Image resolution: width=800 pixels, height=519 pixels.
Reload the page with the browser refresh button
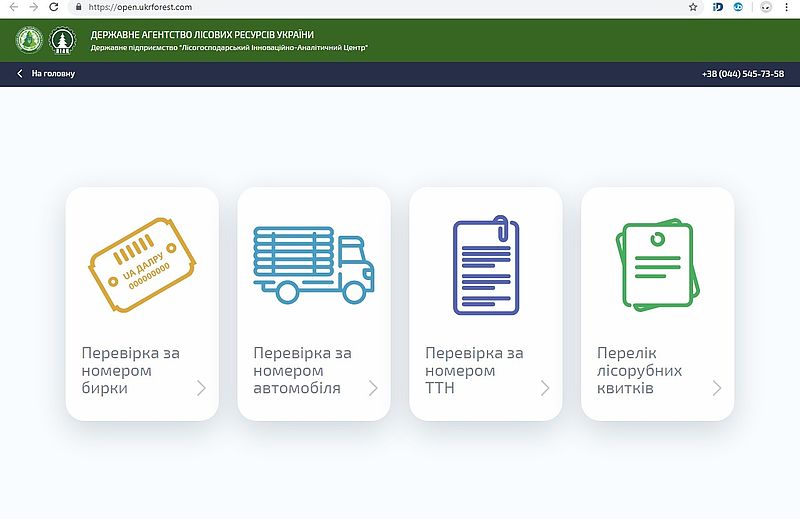tap(56, 6)
